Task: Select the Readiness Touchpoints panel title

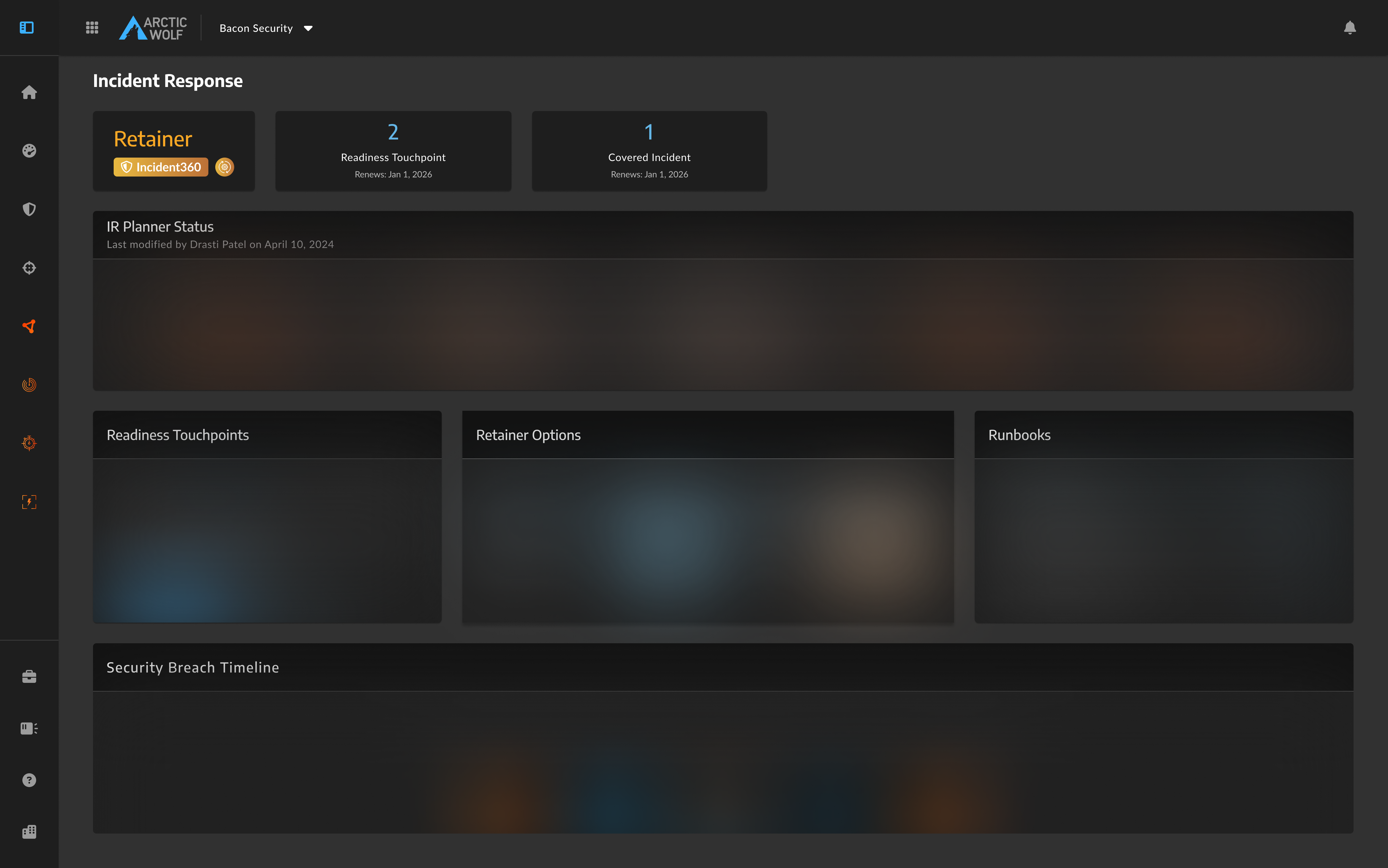Action: (x=178, y=435)
